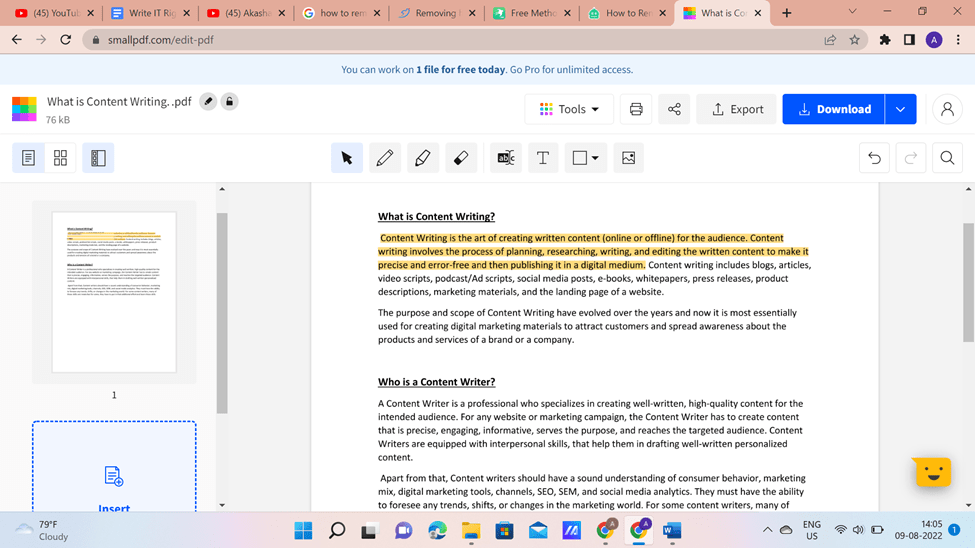The width and height of the screenshot is (975, 548).
Task: Click document scrollbar thumb
Action: point(968,282)
